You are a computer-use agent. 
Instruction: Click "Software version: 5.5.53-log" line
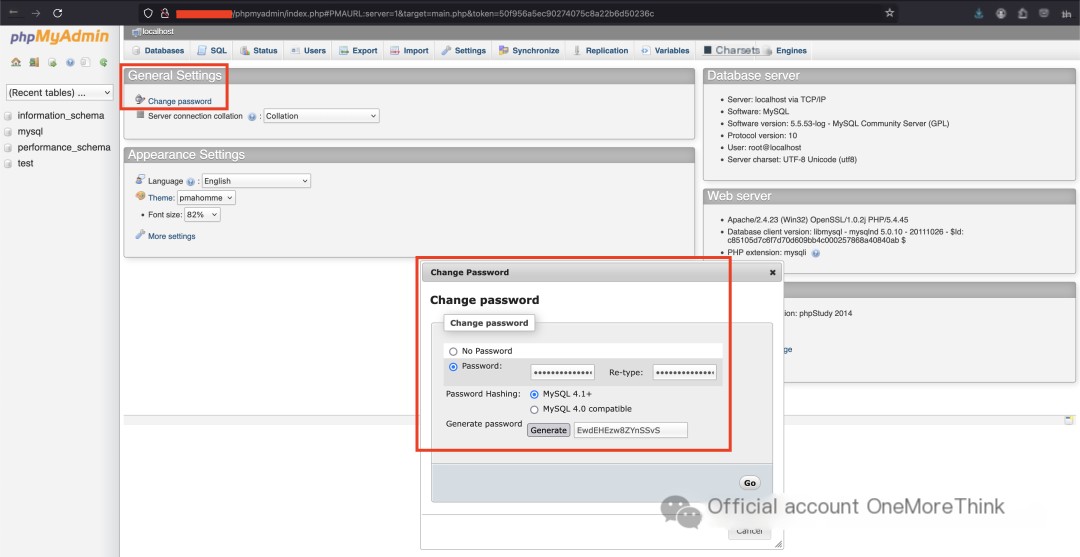[838, 124]
